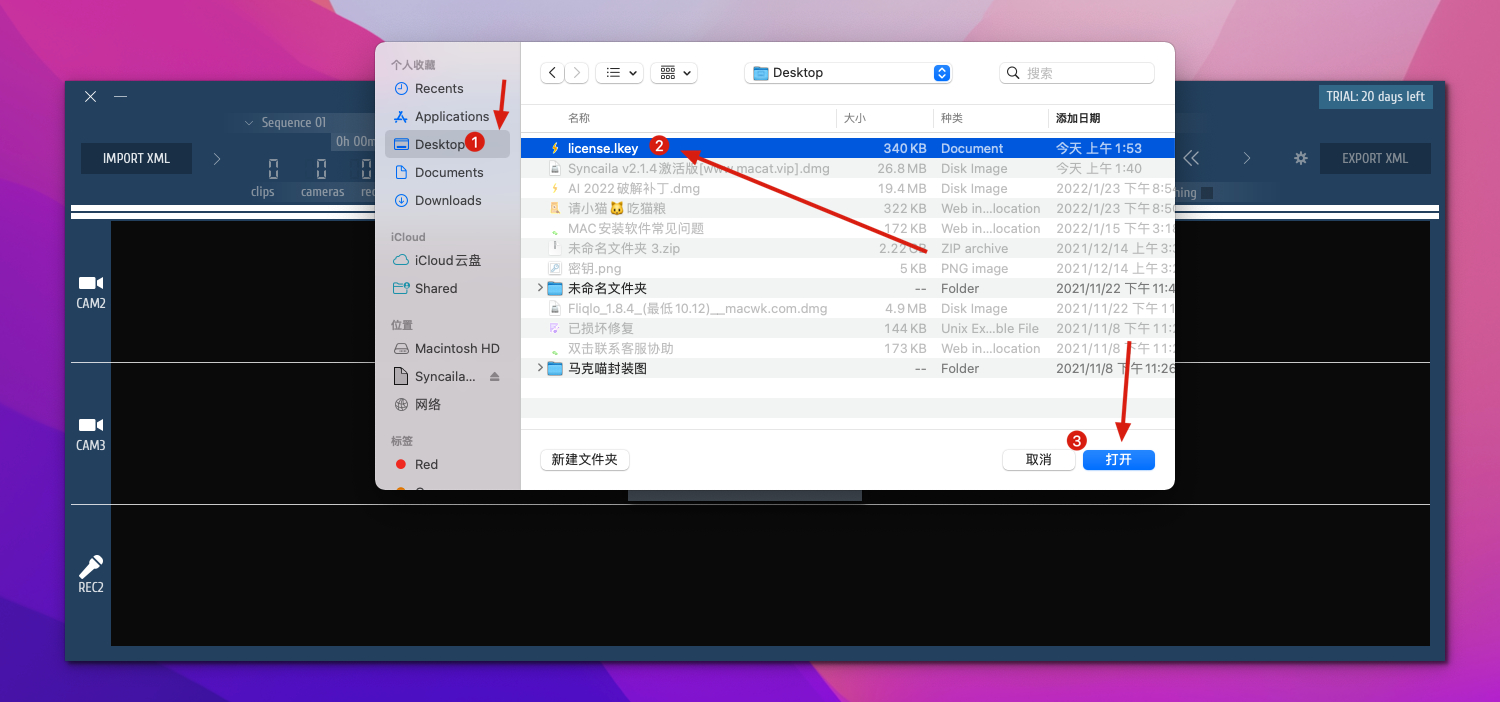Viewport: 1500px width, 702px height.
Task: Click the Syncaila v2.1.4 dmg row
Action: point(848,168)
